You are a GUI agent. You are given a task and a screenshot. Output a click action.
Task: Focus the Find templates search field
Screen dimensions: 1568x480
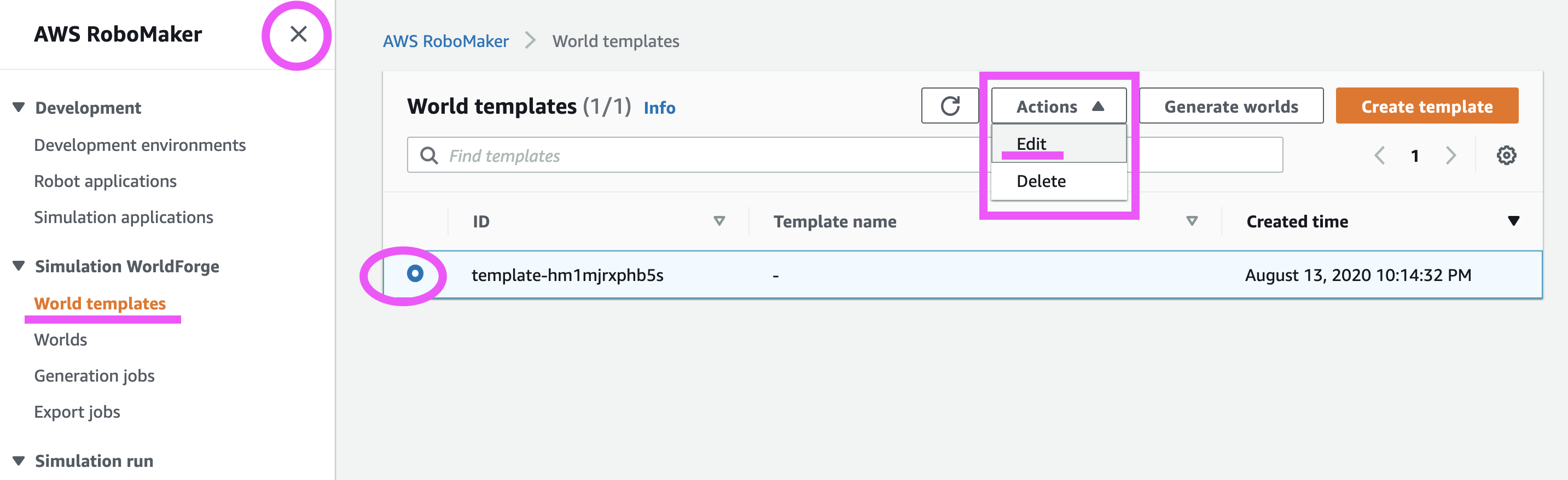(845, 155)
